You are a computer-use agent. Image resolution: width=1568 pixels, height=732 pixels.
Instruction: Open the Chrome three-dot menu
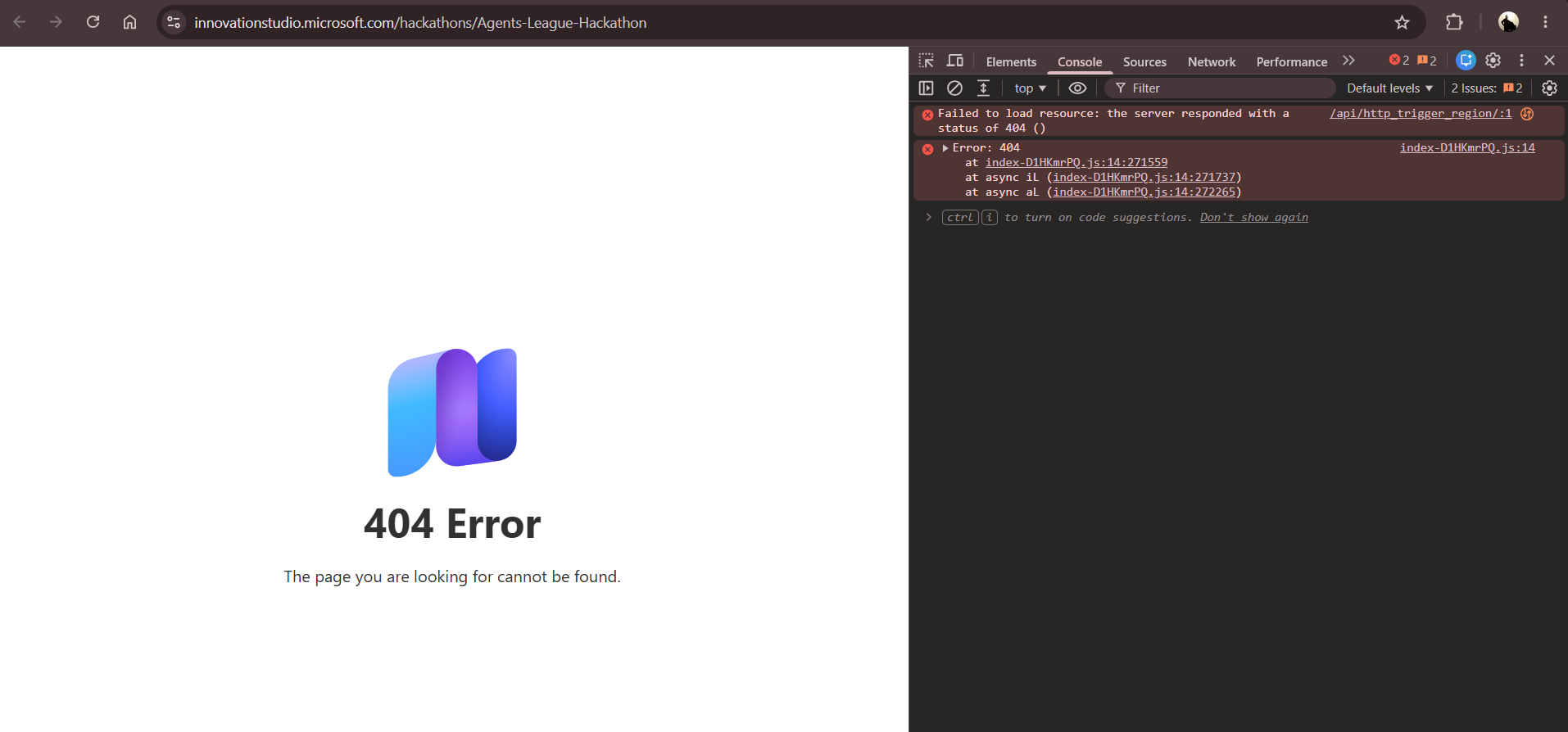(x=1545, y=22)
